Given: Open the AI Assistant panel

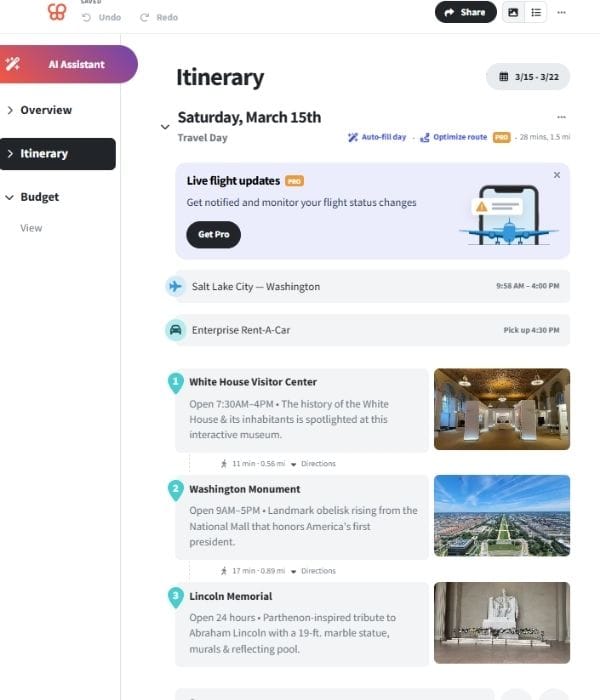Looking at the screenshot, I should click(66, 64).
